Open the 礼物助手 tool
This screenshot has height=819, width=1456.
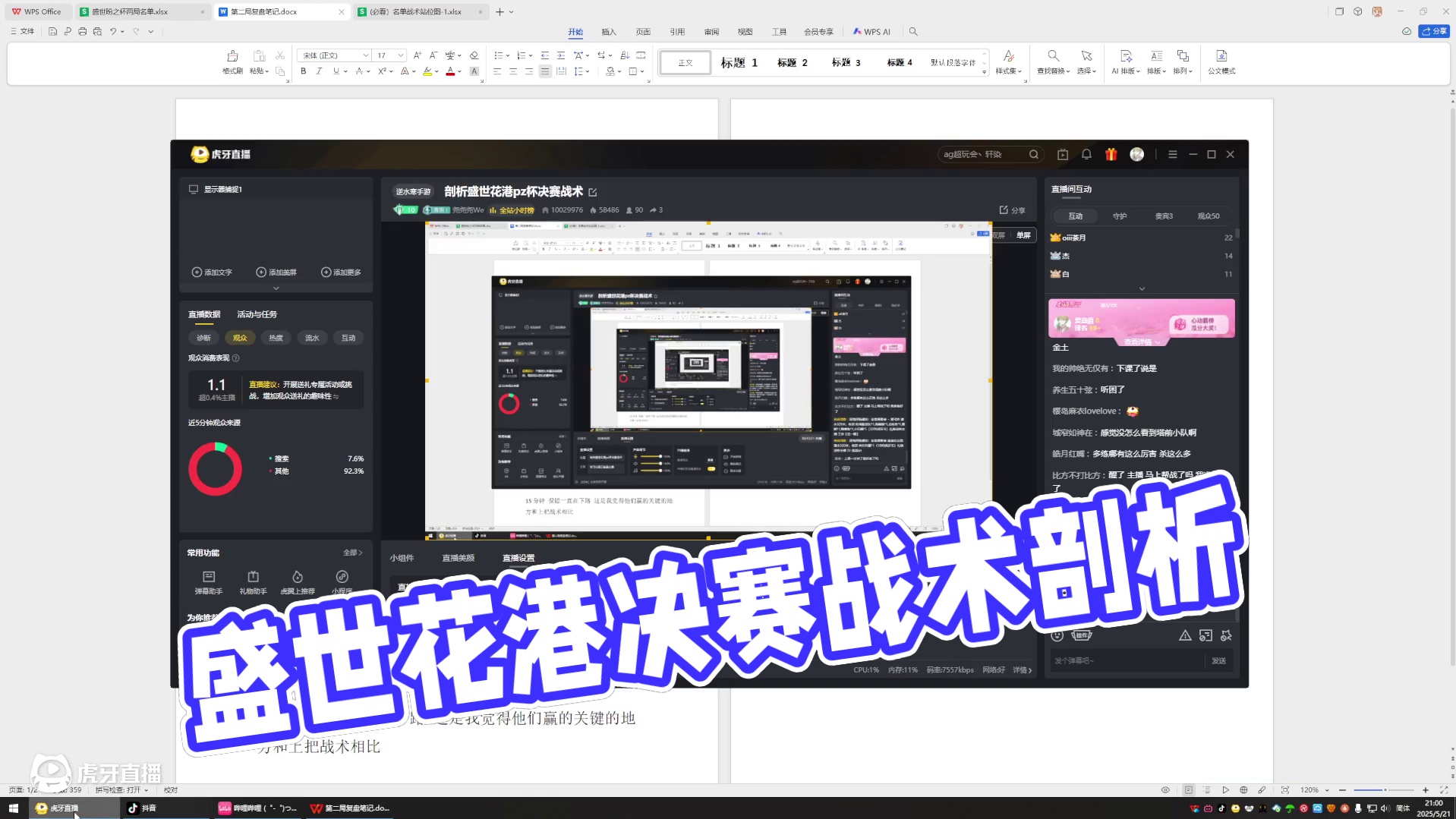click(253, 581)
